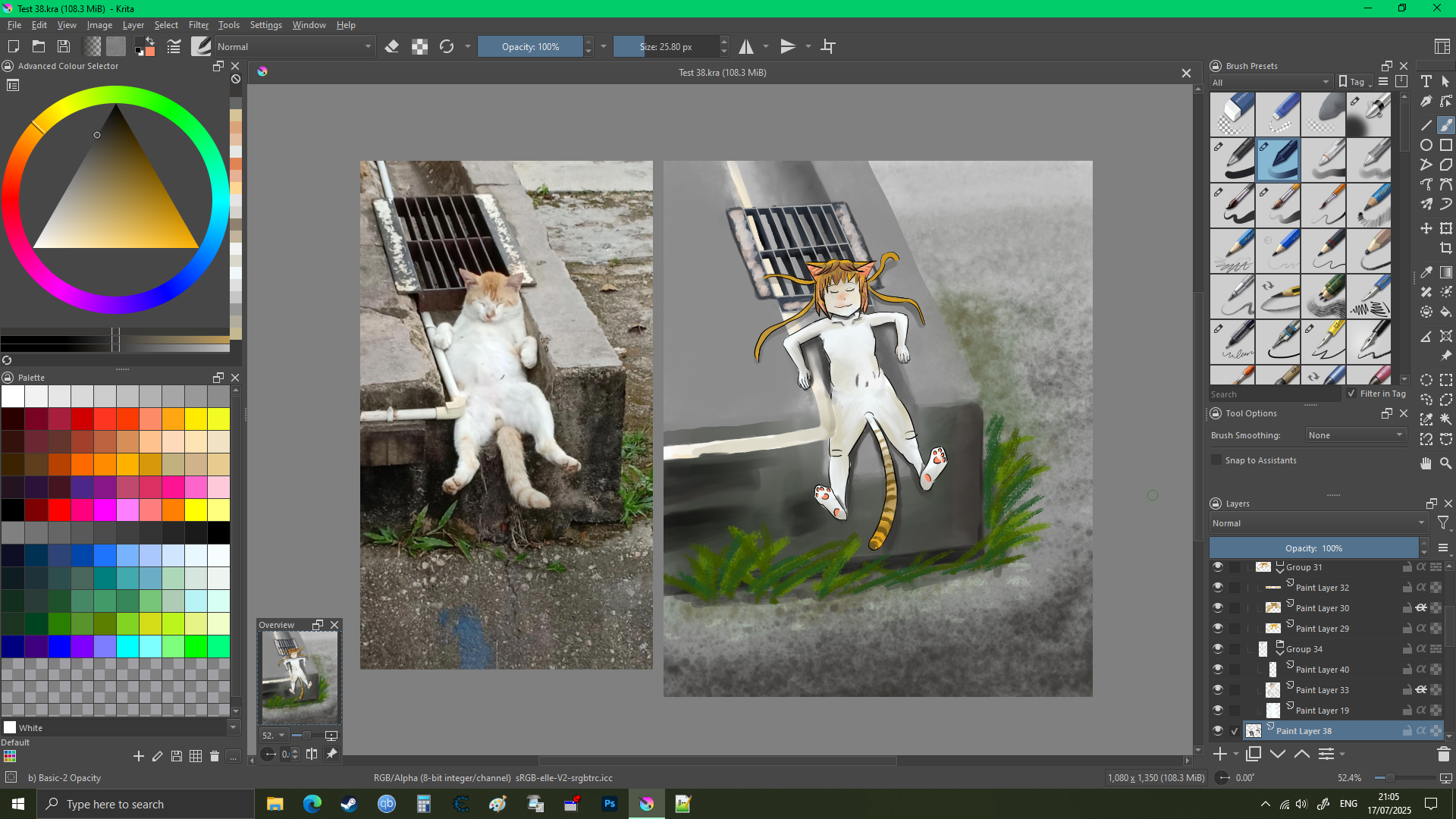The width and height of the screenshot is (1456, 819).
Task: Select Paint Layer 40 in layers
Action: click(1322, 670)
